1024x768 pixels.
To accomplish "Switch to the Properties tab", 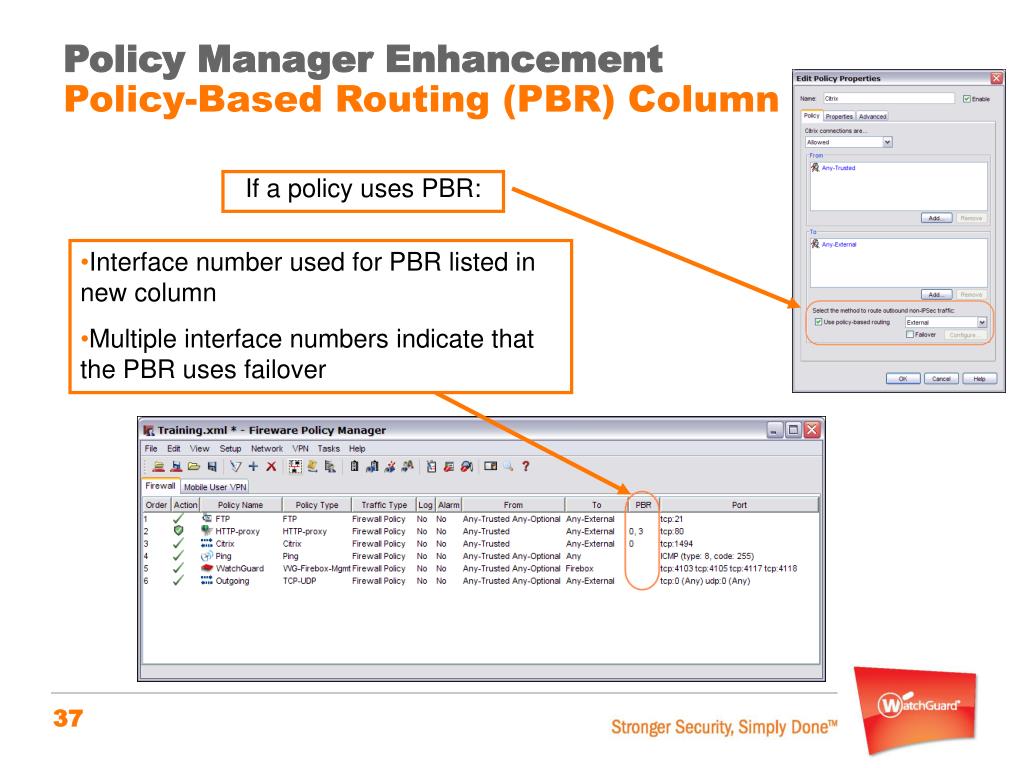I will click(x=839, y=116).
